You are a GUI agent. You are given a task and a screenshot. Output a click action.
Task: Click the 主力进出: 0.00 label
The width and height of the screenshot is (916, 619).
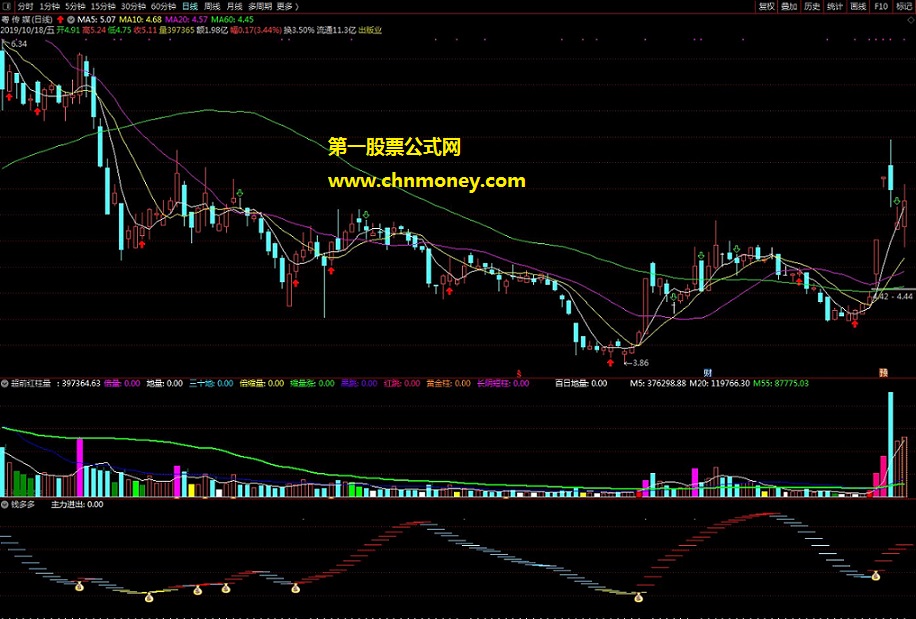77,505
